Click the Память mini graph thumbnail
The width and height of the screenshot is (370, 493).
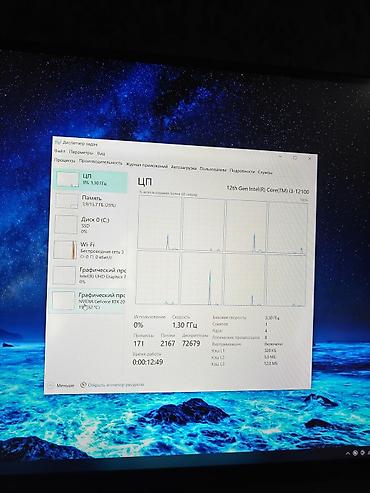(66, 201)
